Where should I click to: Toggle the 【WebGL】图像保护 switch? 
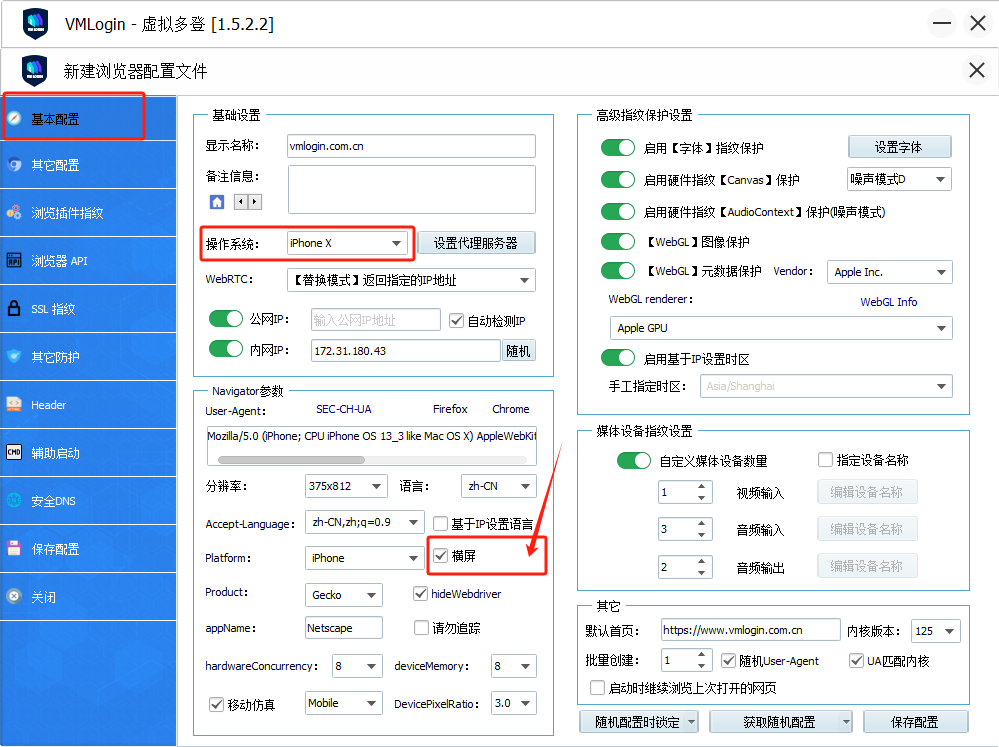(x=618, y=242)
